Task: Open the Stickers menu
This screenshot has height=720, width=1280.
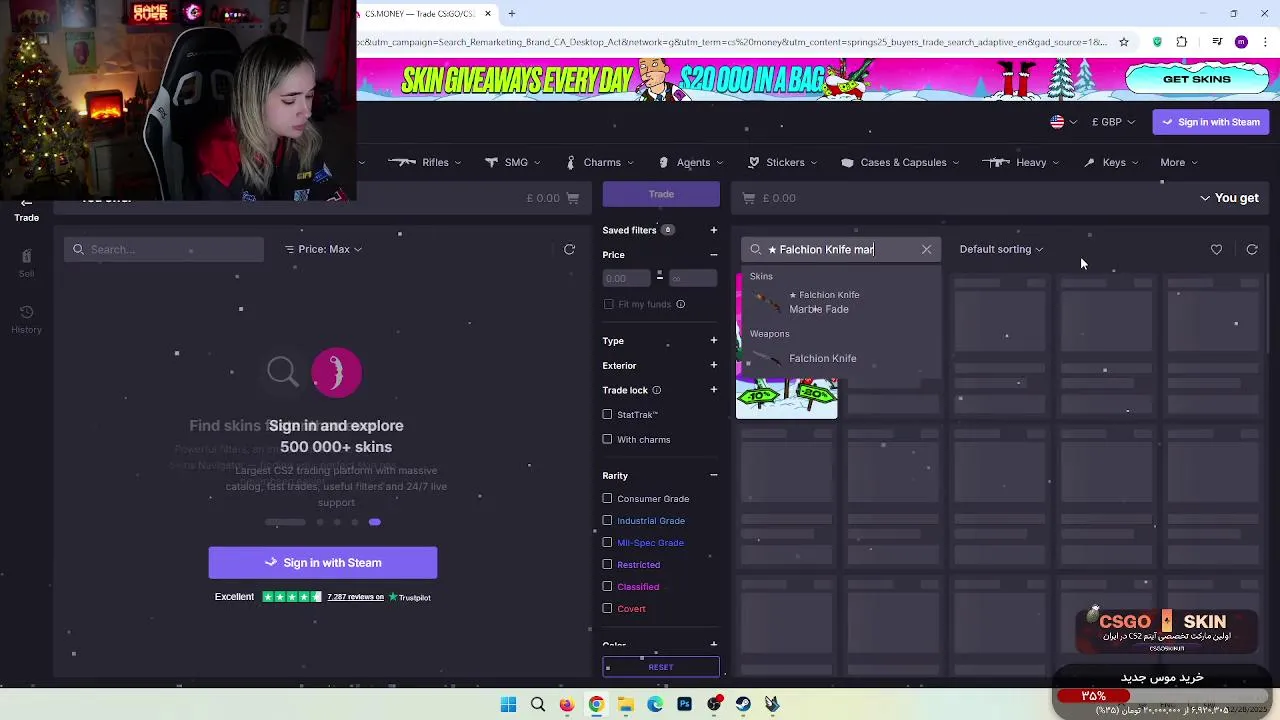Action: pyautogui.click(x=782, y=162)
